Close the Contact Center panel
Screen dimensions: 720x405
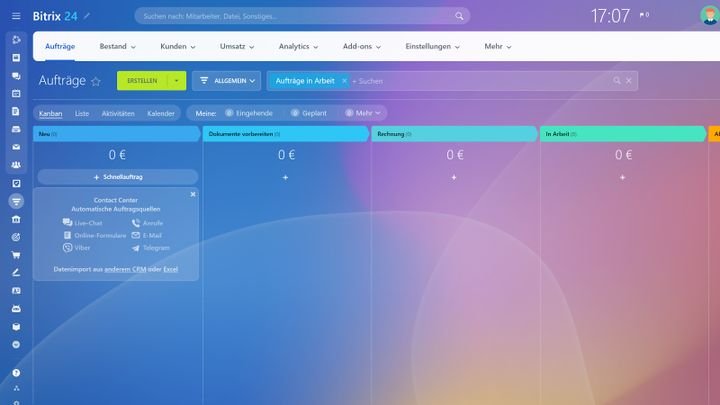[193, 194]
